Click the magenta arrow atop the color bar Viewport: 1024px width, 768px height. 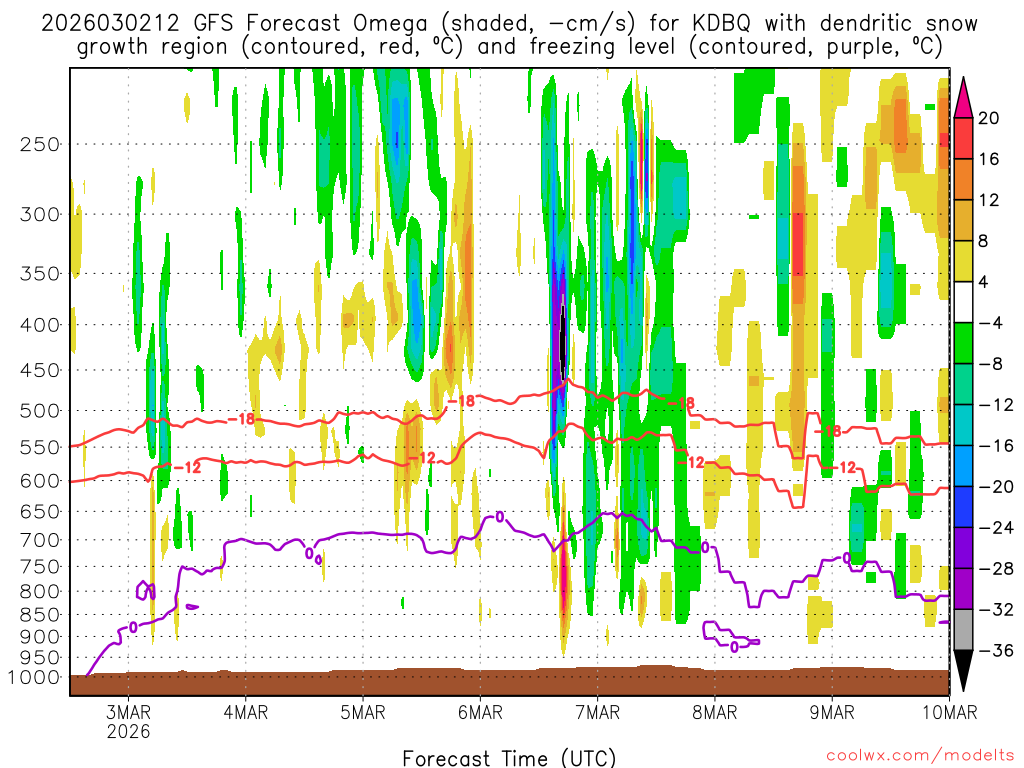tap(963, 98)
